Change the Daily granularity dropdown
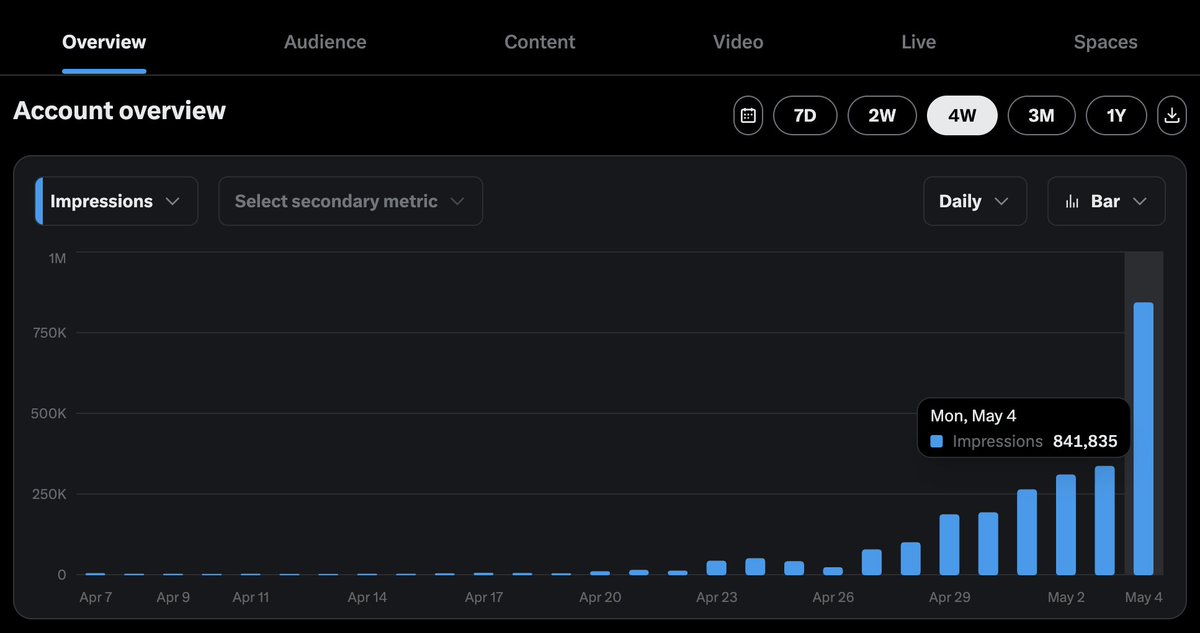 tap(975, 201)
